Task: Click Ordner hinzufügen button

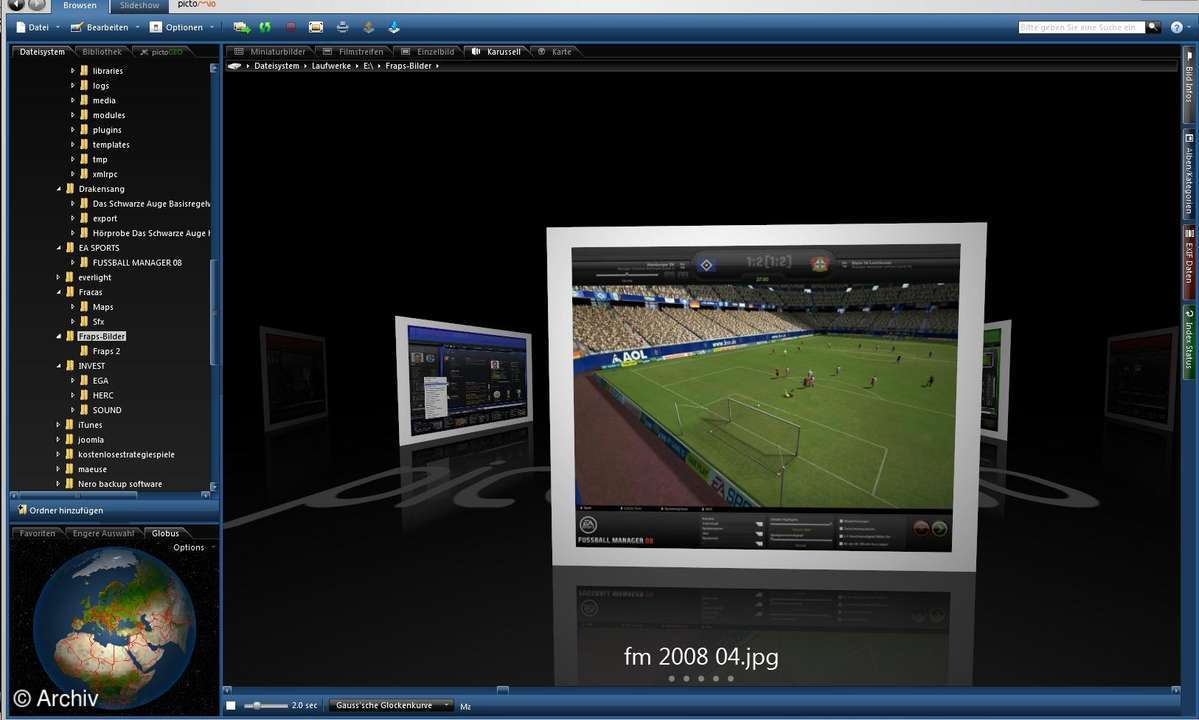Action: (x=60, y=510)
